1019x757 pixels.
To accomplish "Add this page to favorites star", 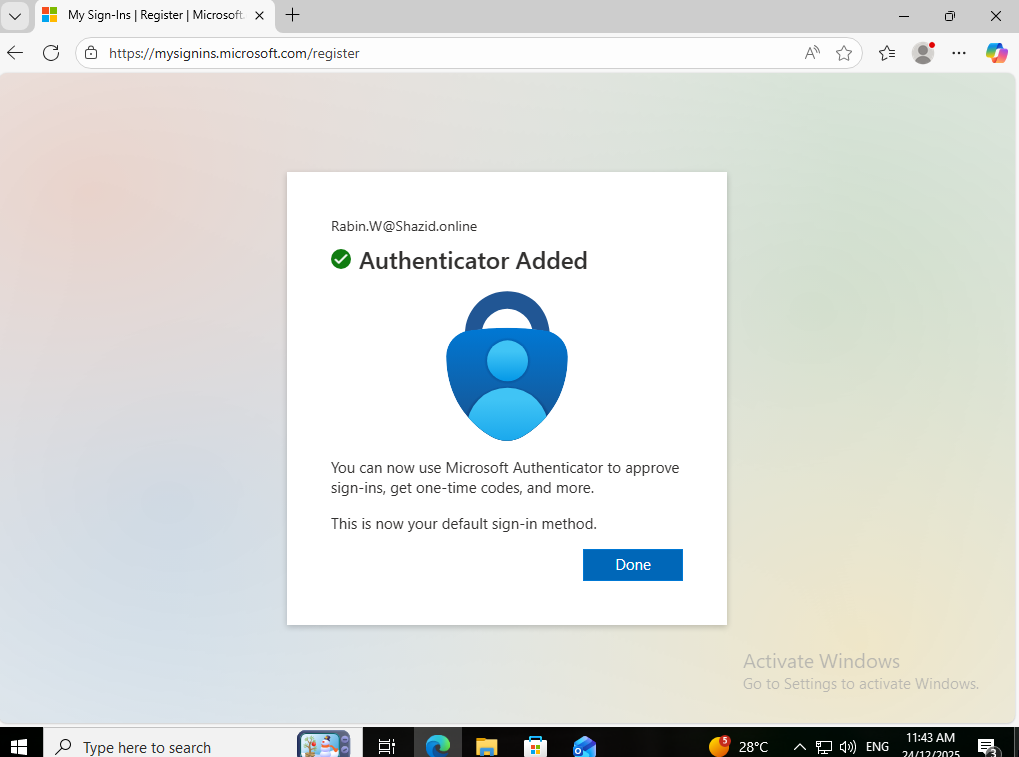I will pos(844,53).
